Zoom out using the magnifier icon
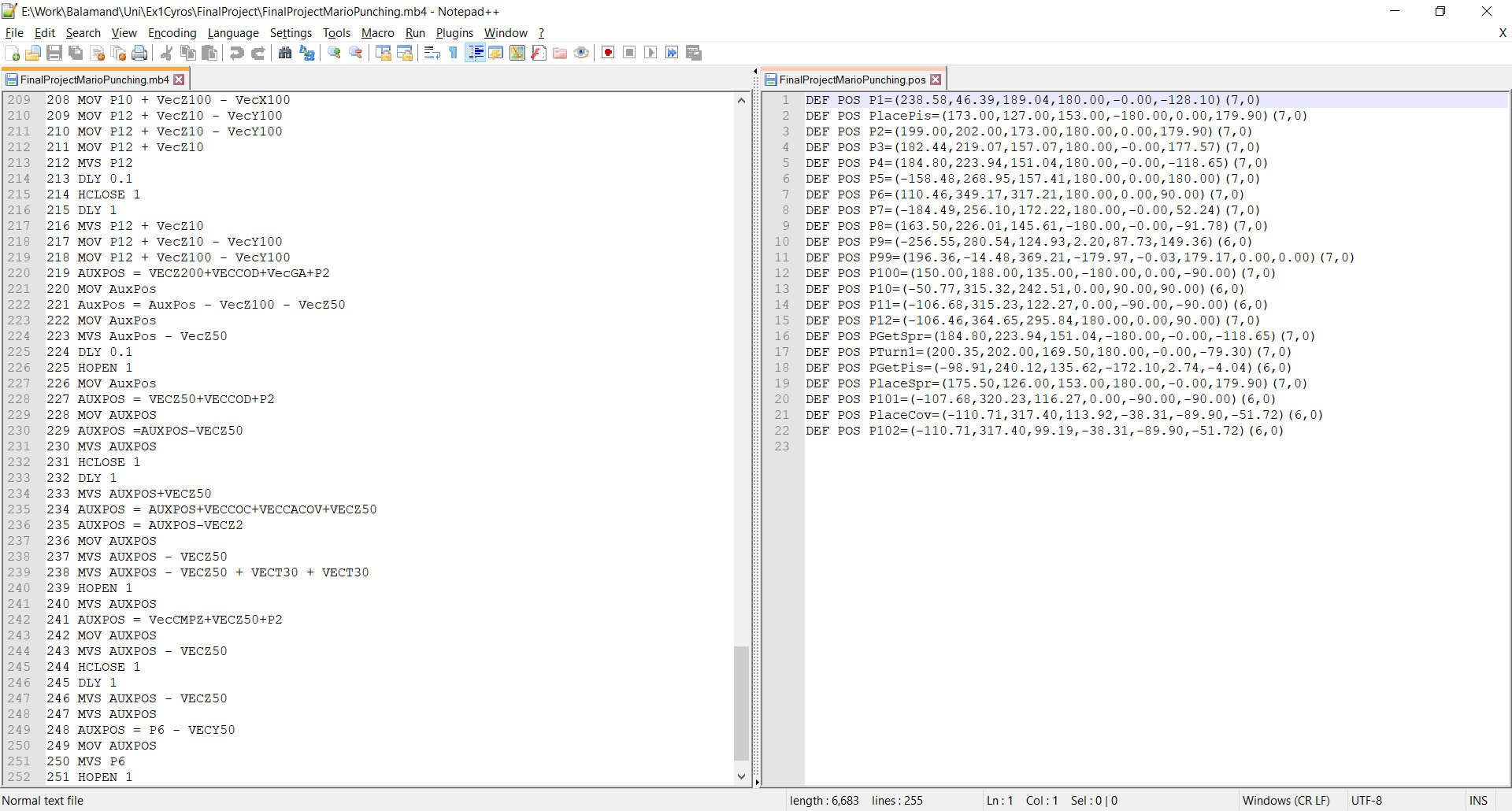The image size is (1512, 811). pos(356,53)
